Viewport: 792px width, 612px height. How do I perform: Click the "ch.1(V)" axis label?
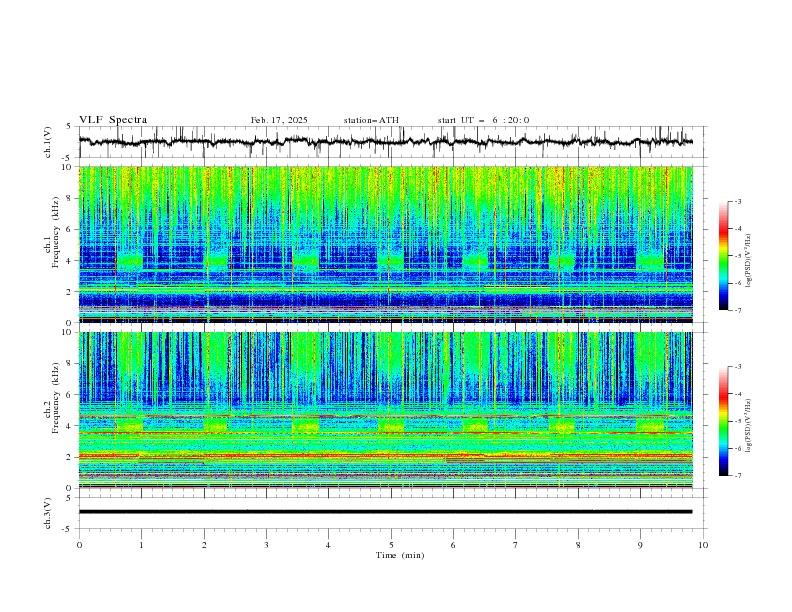pyautogui.click(x=48, y=142)
